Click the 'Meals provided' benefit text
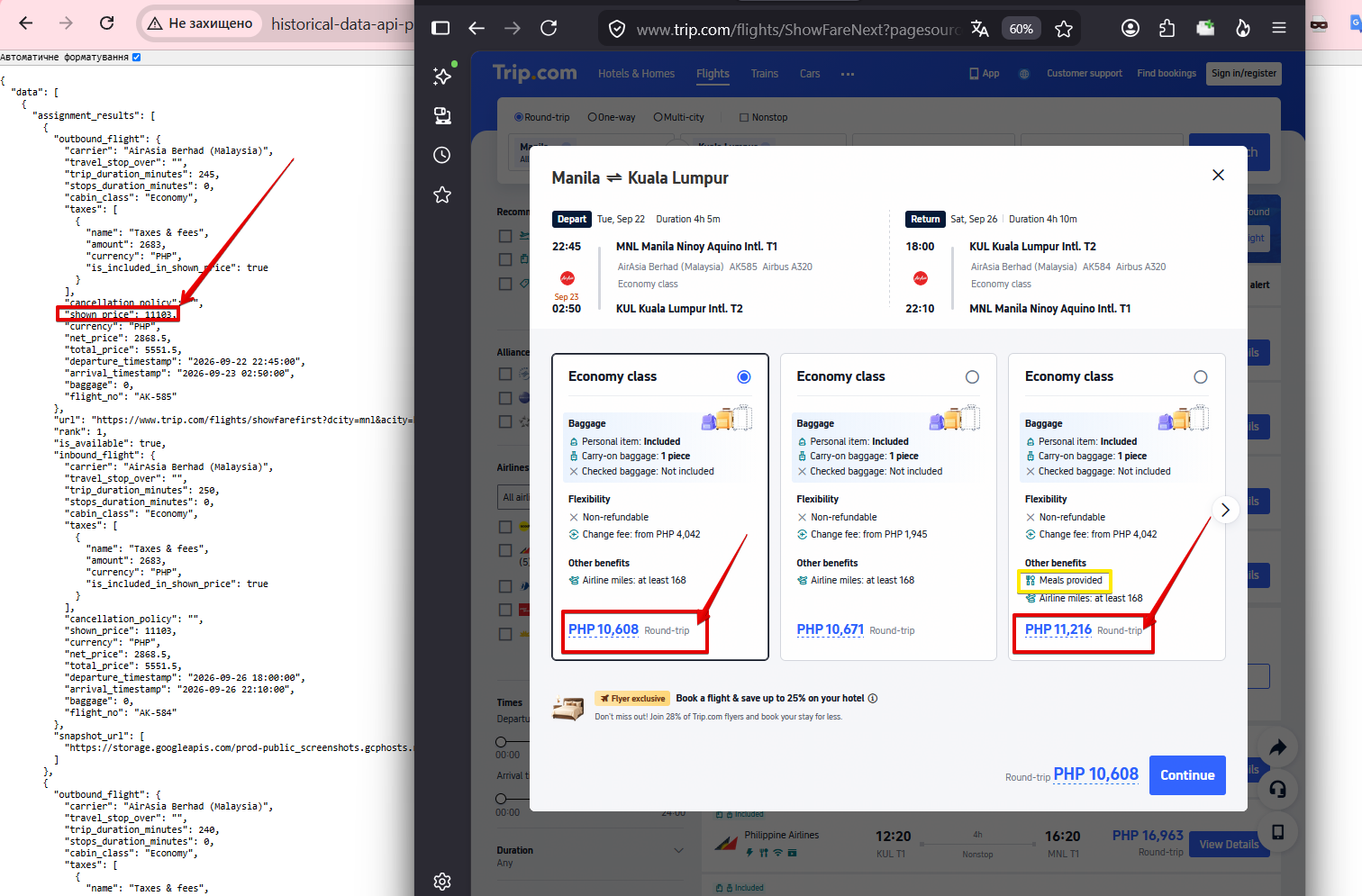This screenshot has width=1362, height=896. [x=1070, y=581]
